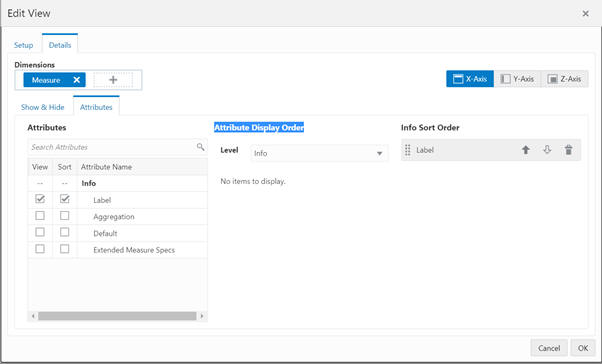The width and height of the screenshot is (602, 364).
Task: Select the Attributes tab
Action: (96, 107)
